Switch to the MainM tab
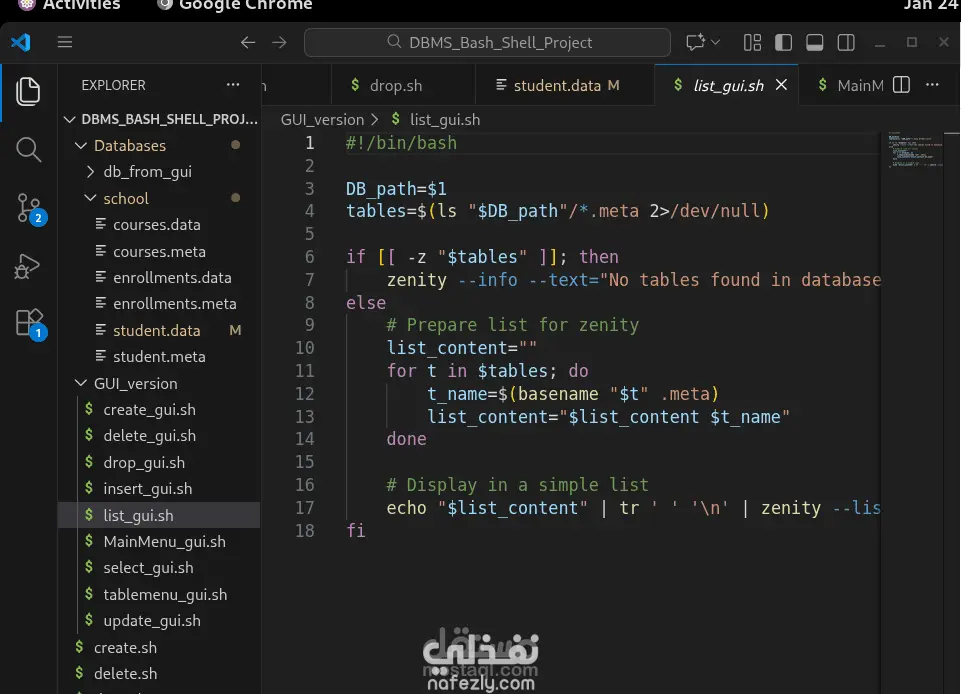Viewport: 961px width, 694px height. pos(851,85)
